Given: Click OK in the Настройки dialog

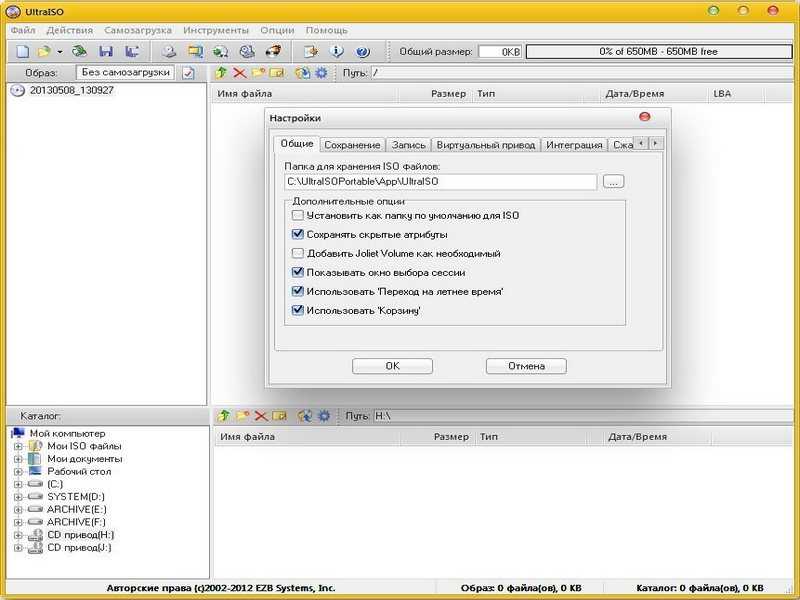Looking at the screenshot, I should coord(392,366).
